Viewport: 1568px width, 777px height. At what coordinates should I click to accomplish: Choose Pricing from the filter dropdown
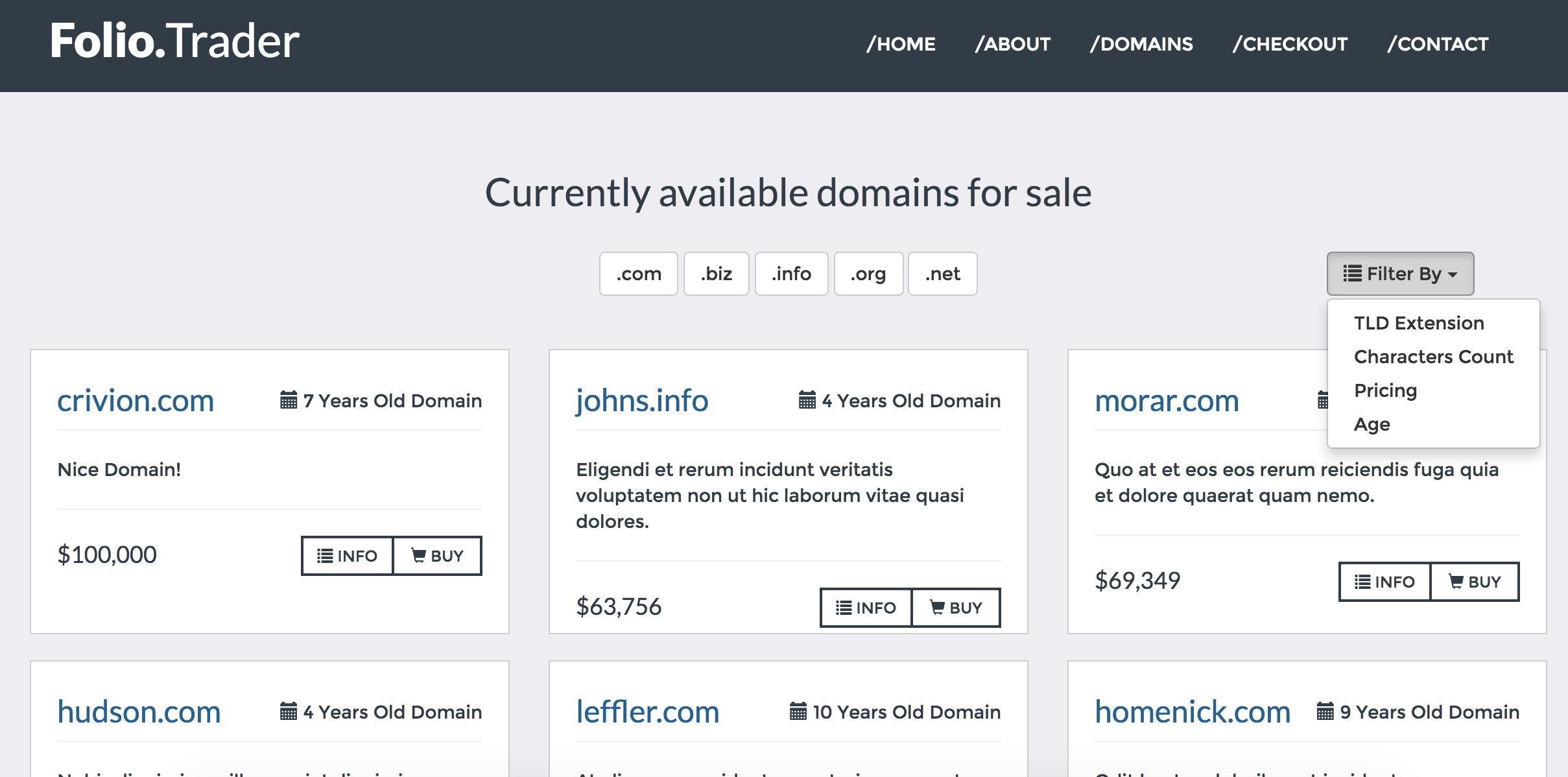pos(1386,390)
